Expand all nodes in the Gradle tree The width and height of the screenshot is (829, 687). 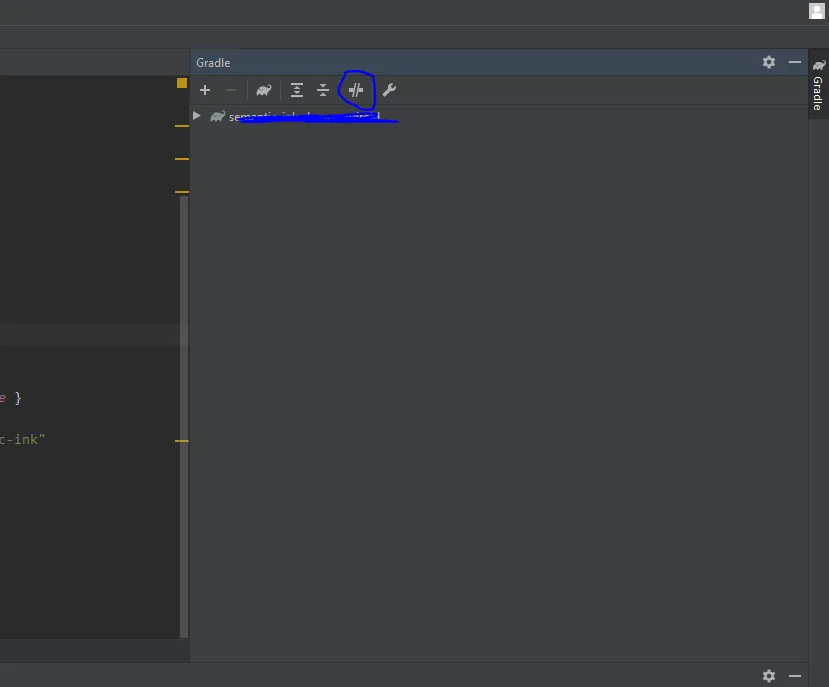pos(296,90)
